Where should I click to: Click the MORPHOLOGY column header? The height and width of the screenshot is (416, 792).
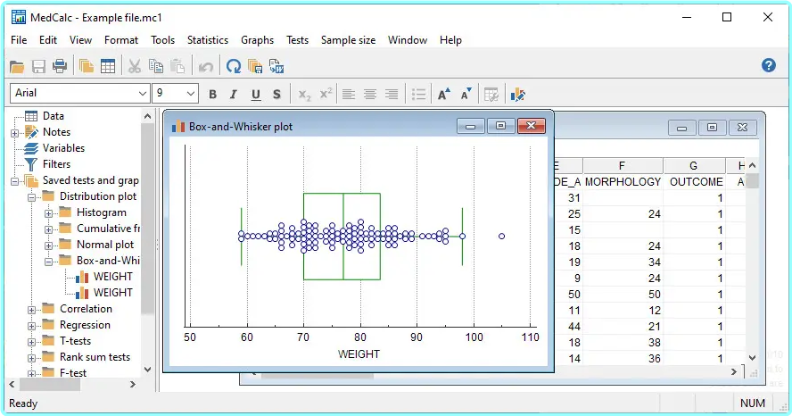[622, 182]
